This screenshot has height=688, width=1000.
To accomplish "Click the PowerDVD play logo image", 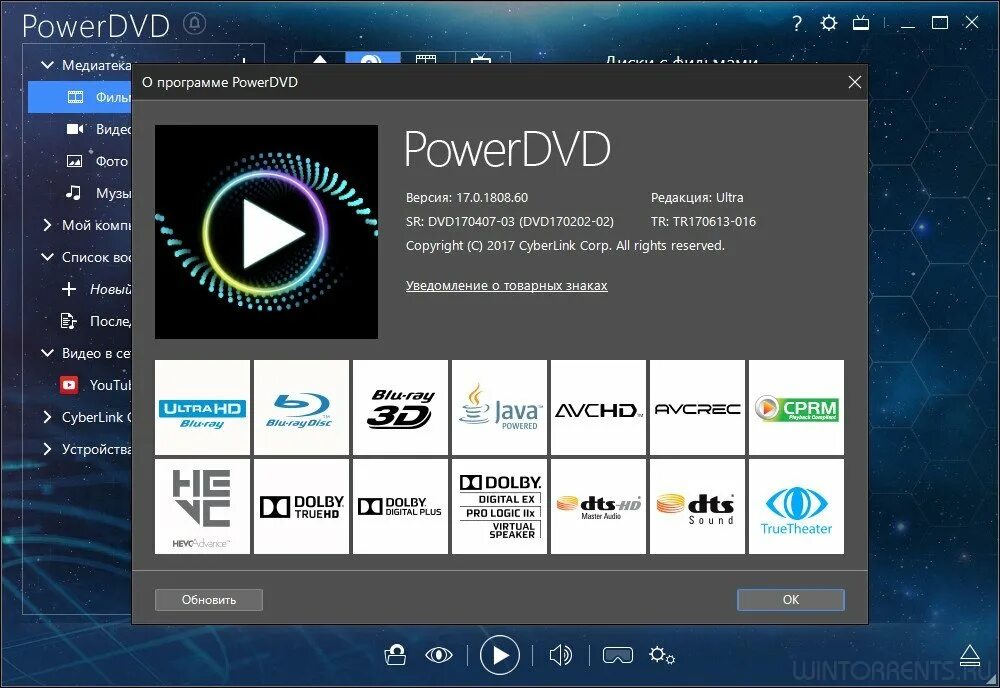I will point(267,232).
